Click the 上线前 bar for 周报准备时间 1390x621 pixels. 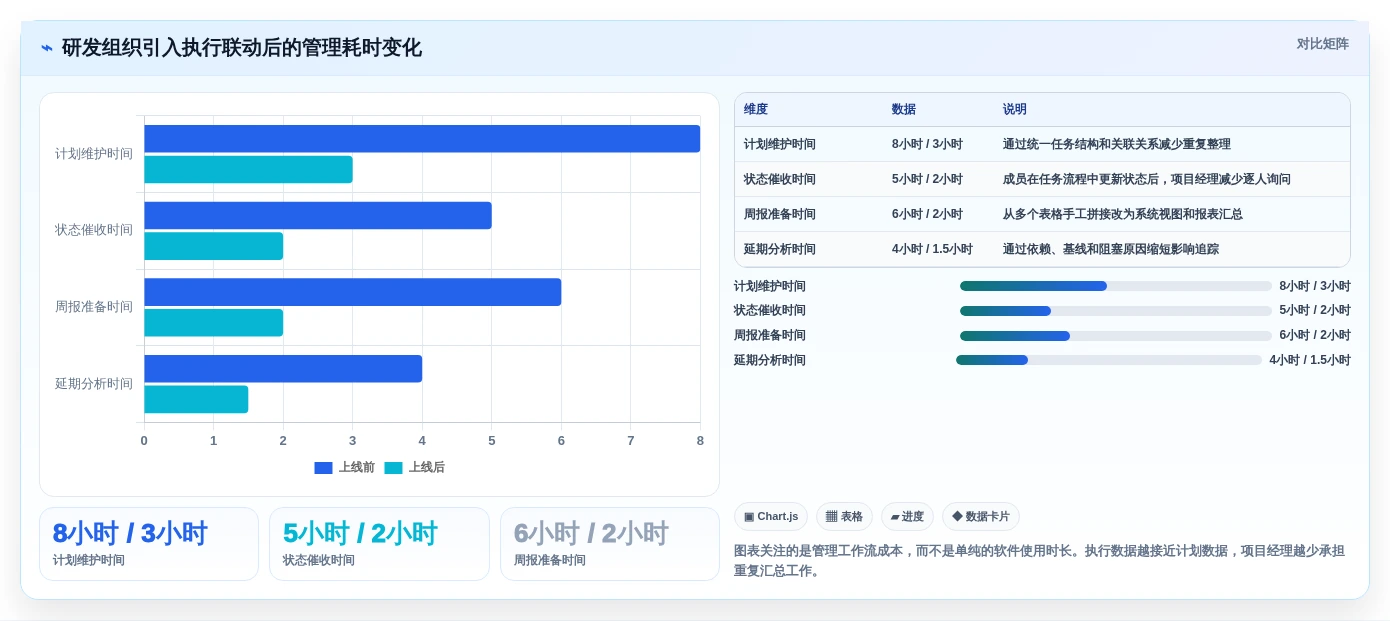pyautogui.click(x=353, y=292)
